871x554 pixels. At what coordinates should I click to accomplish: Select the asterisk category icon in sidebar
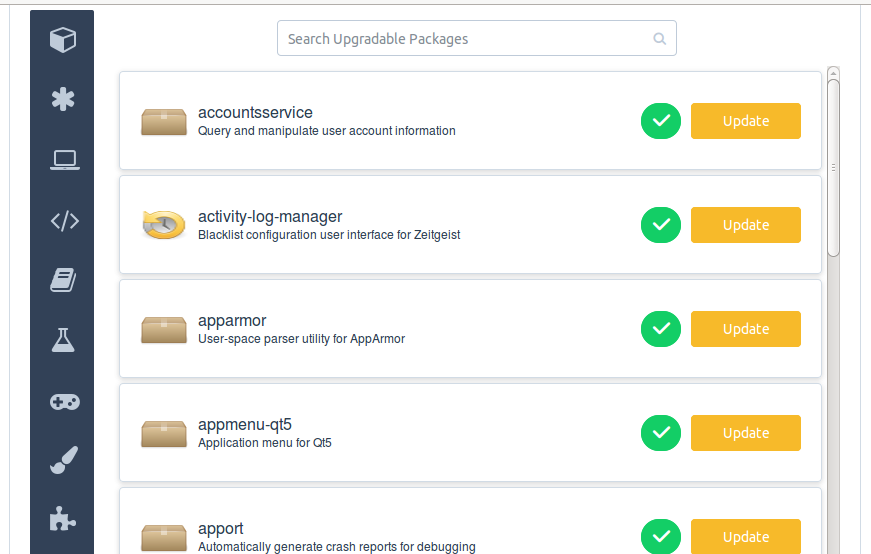[x=63, y=99]
